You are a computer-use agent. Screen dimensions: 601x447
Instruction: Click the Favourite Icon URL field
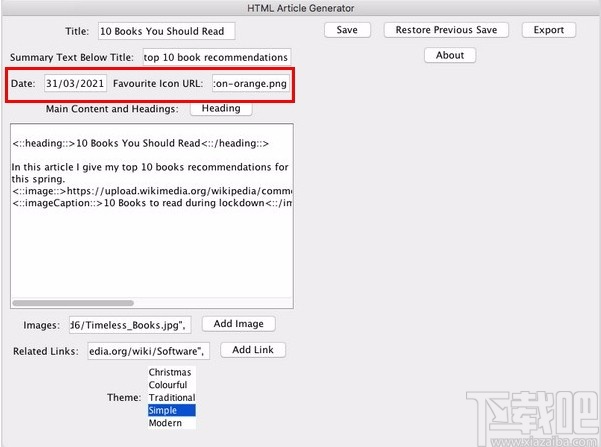tap(250, 84)
